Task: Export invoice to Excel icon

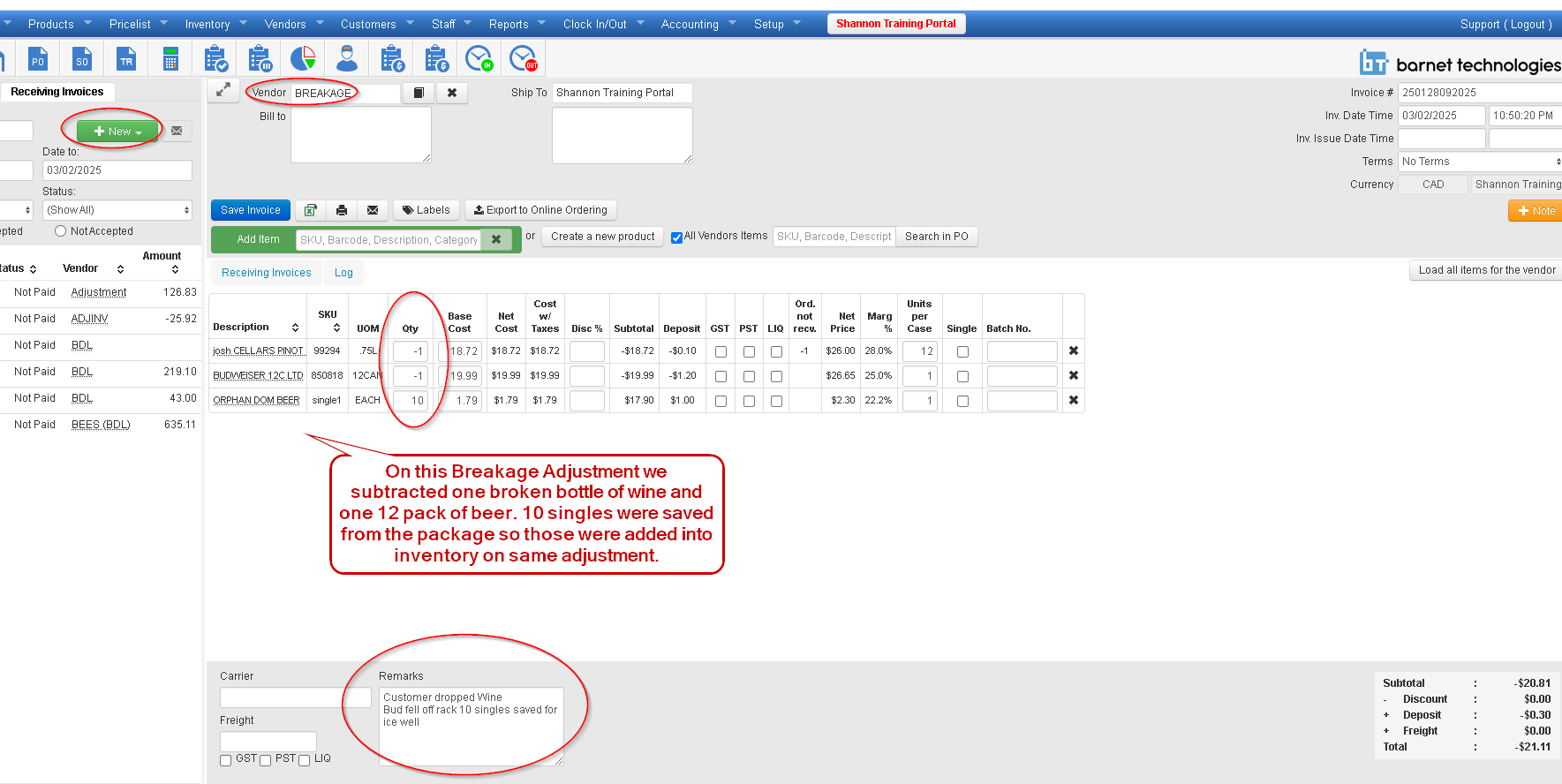Action: tap(311, 210)
